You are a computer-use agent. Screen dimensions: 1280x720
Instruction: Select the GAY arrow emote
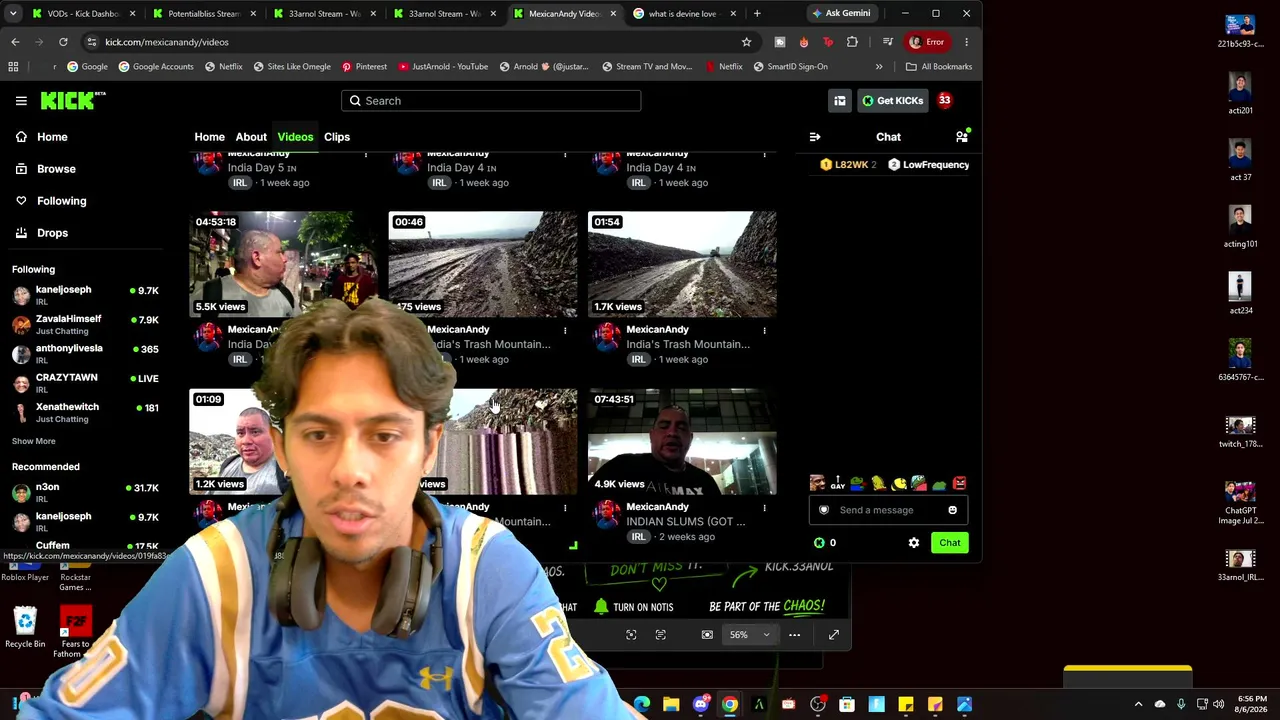(837, 484)
